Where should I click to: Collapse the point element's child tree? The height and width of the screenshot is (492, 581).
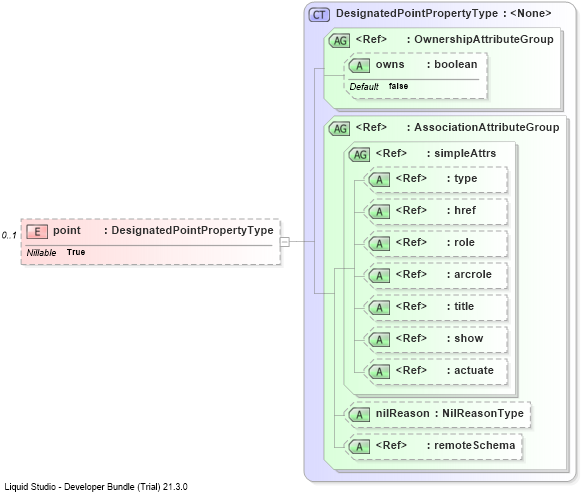[x=285, y=242]
